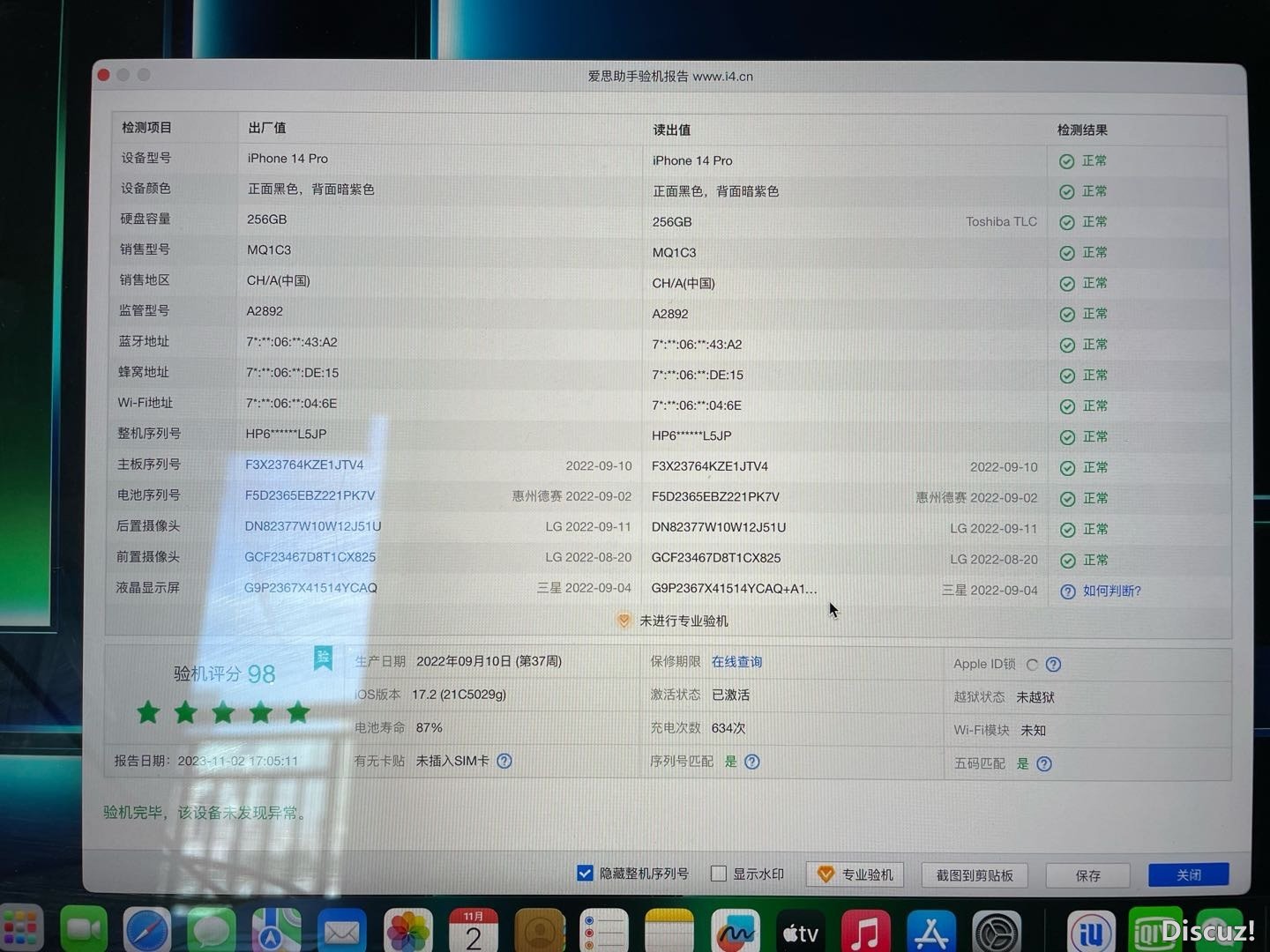1270x952 pixels.
Task: Click 后置摄像头 factory value DN82377W10W12J51U
Action: point(312,526)
